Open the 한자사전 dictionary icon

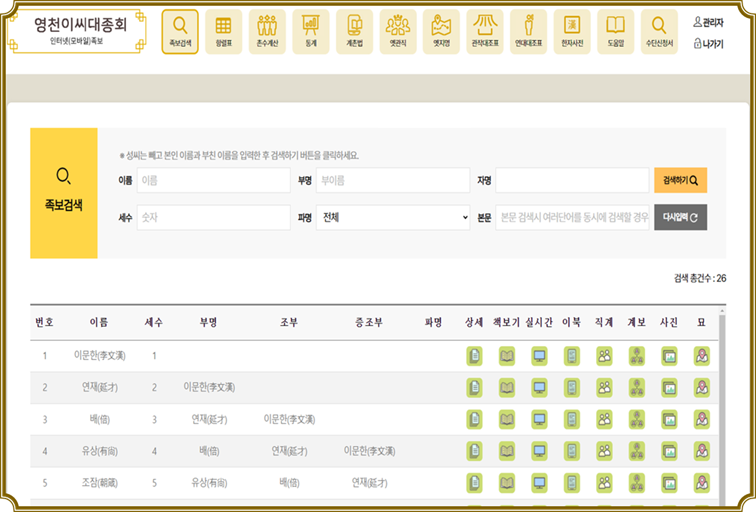click(572, 31)
